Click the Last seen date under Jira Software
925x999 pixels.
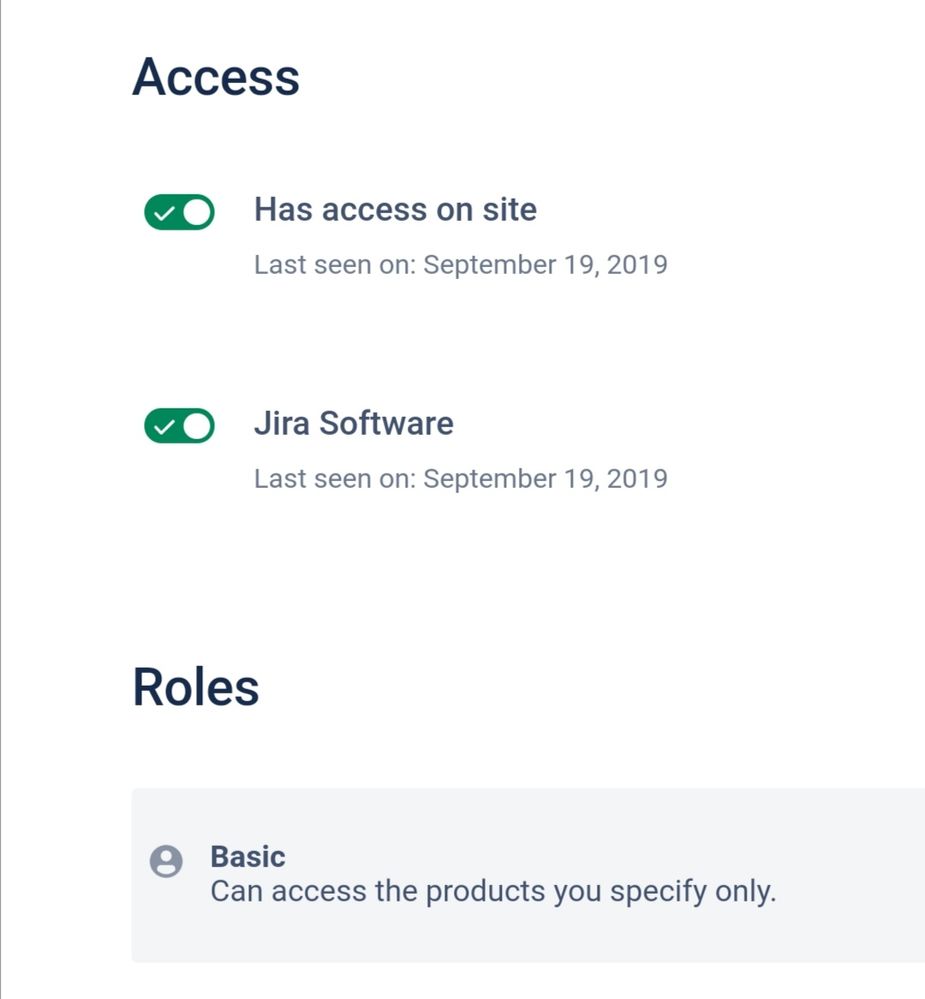(x=461, y=478)
